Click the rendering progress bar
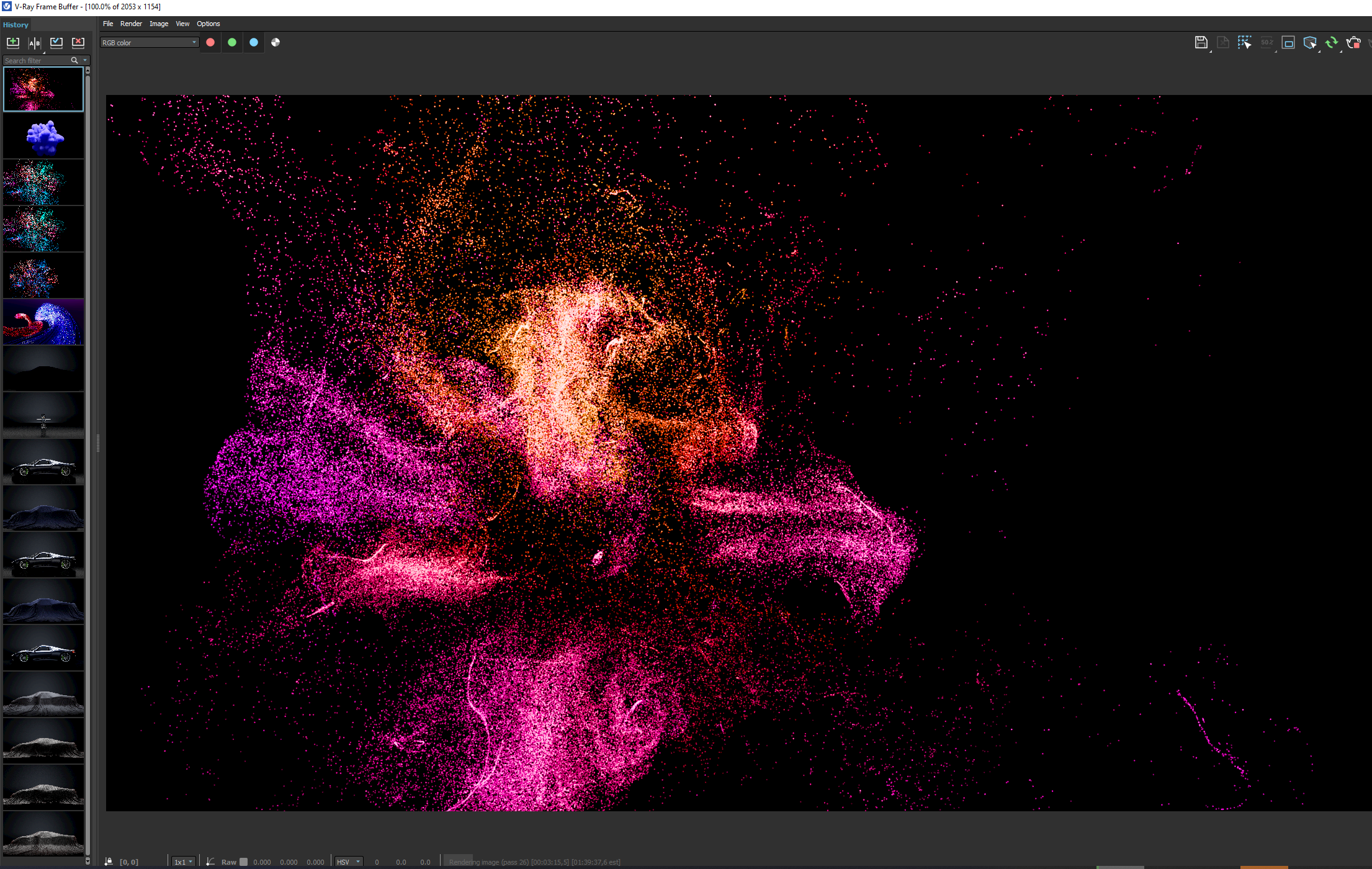 535,862
